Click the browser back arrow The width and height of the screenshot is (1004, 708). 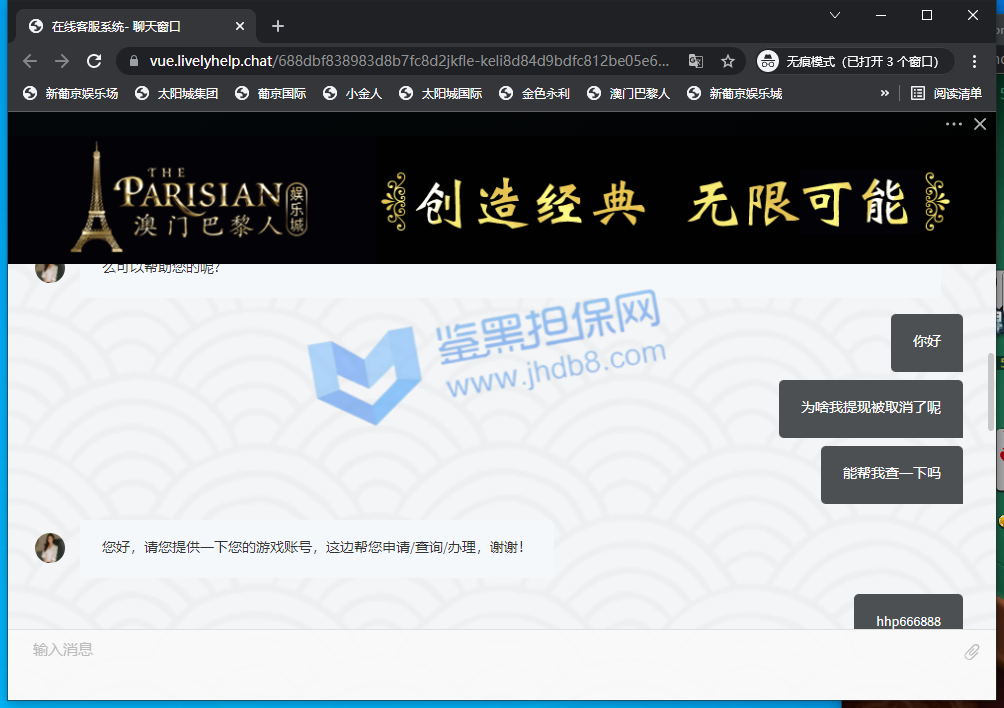click(x=30, y=61)
